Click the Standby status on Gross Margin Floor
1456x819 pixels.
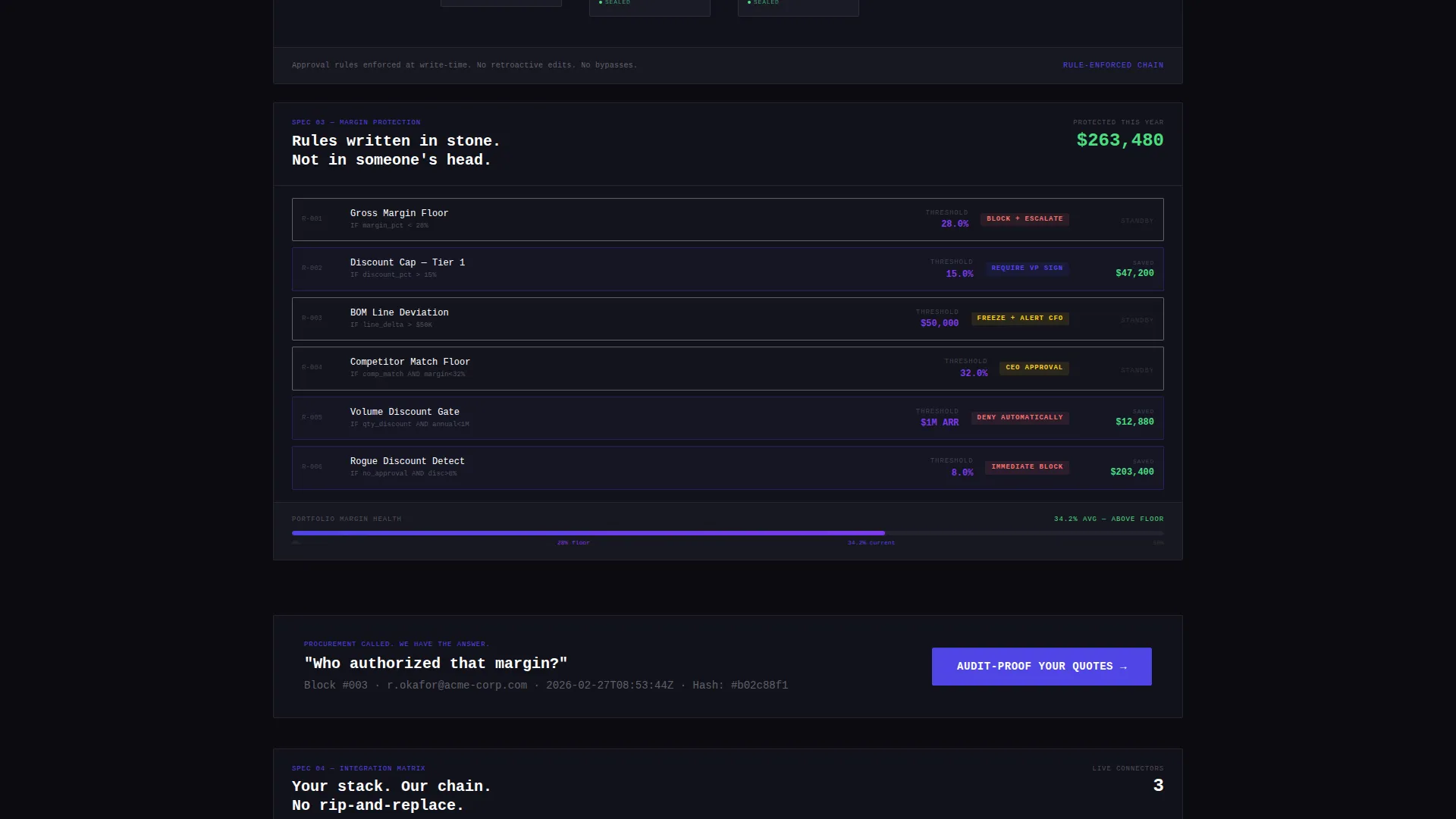click(x=1137, y=221)
